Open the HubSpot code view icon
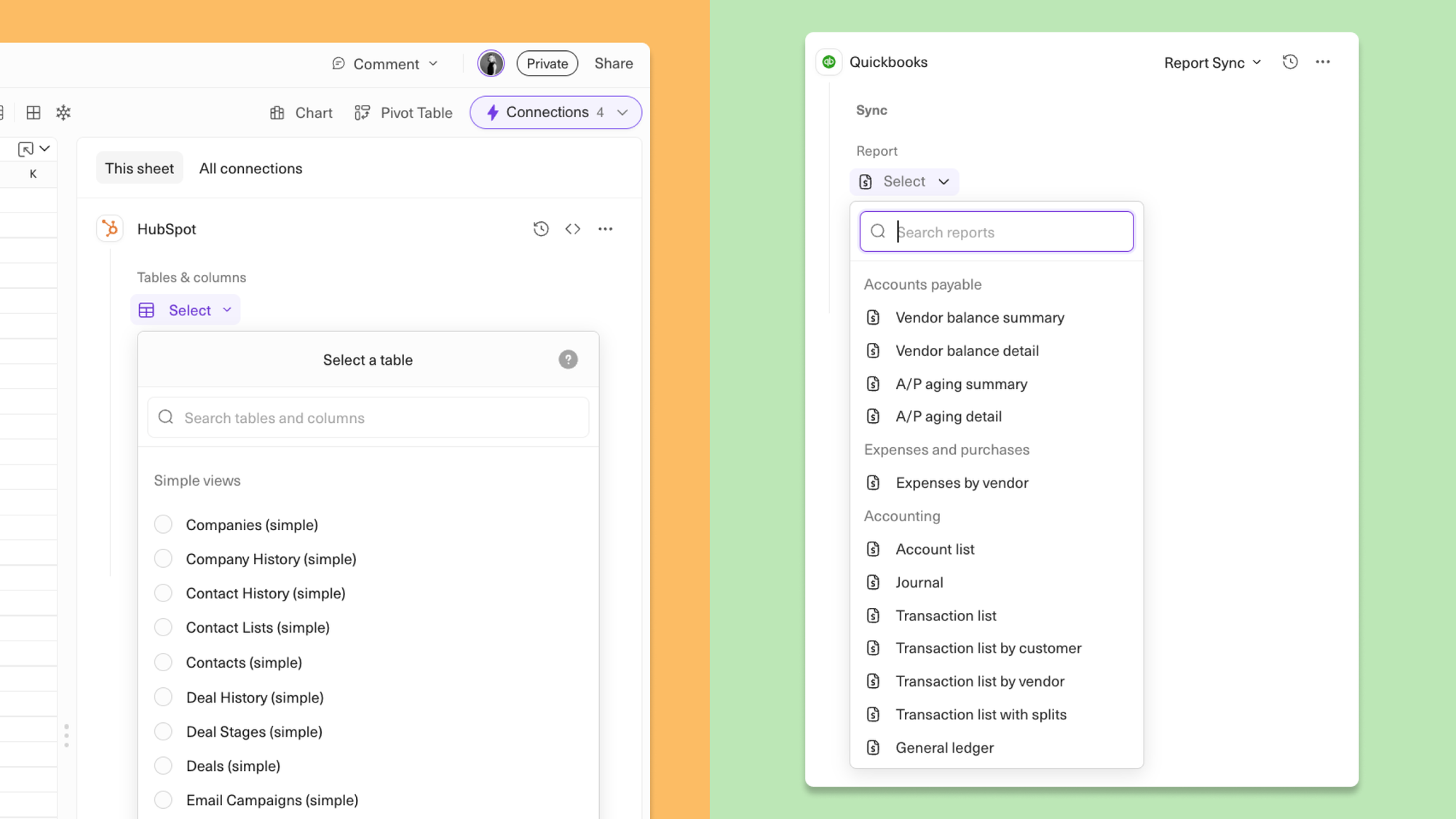Viewport: 1456px width, 819px height. coord(573,229)
